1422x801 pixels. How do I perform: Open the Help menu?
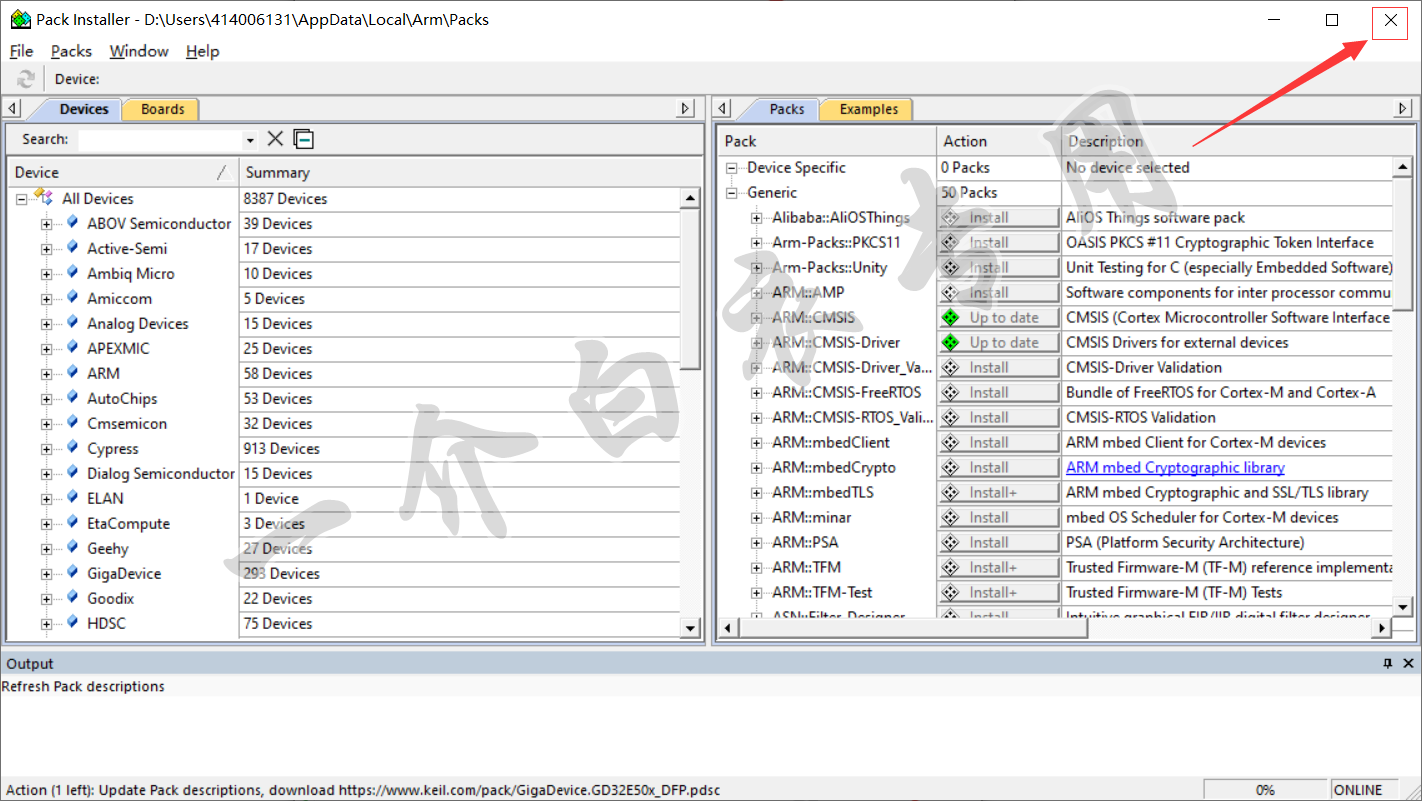point(202,51)
